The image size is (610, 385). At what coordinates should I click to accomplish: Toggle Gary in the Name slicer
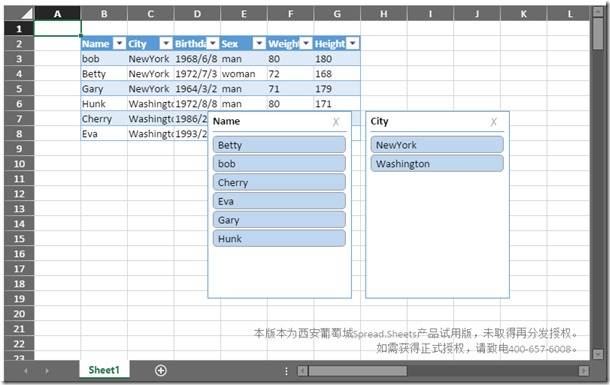pos(279,220)
